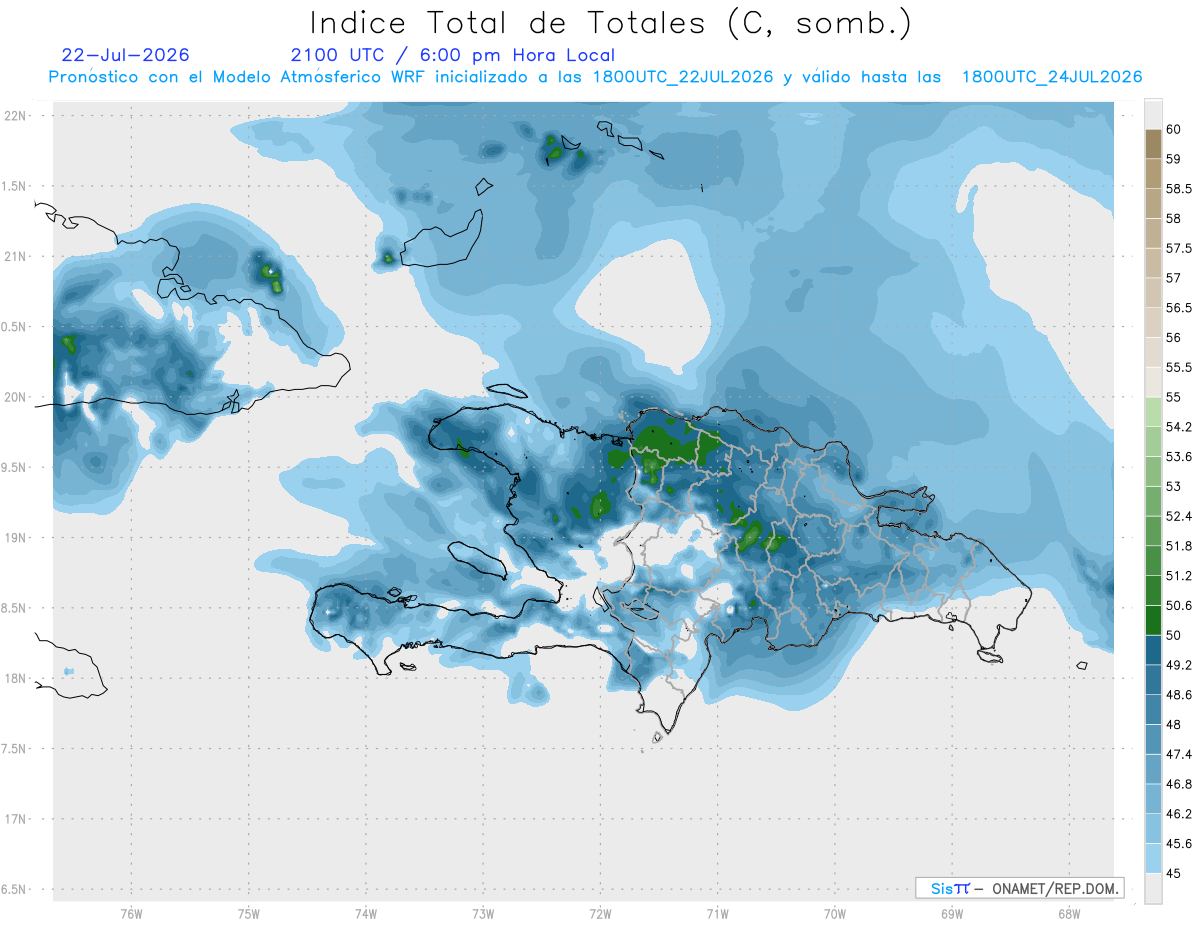Pick the light blue swatch between 45 and 45.6
The image size is (1200, 927).
coord(1153,859)
